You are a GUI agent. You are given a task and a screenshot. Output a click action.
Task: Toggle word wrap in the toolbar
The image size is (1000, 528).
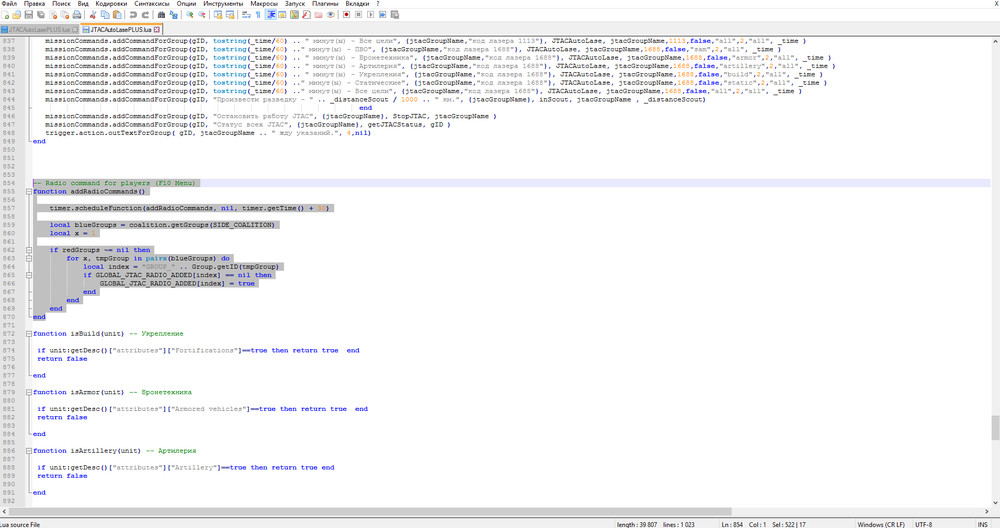click(246, 14)
